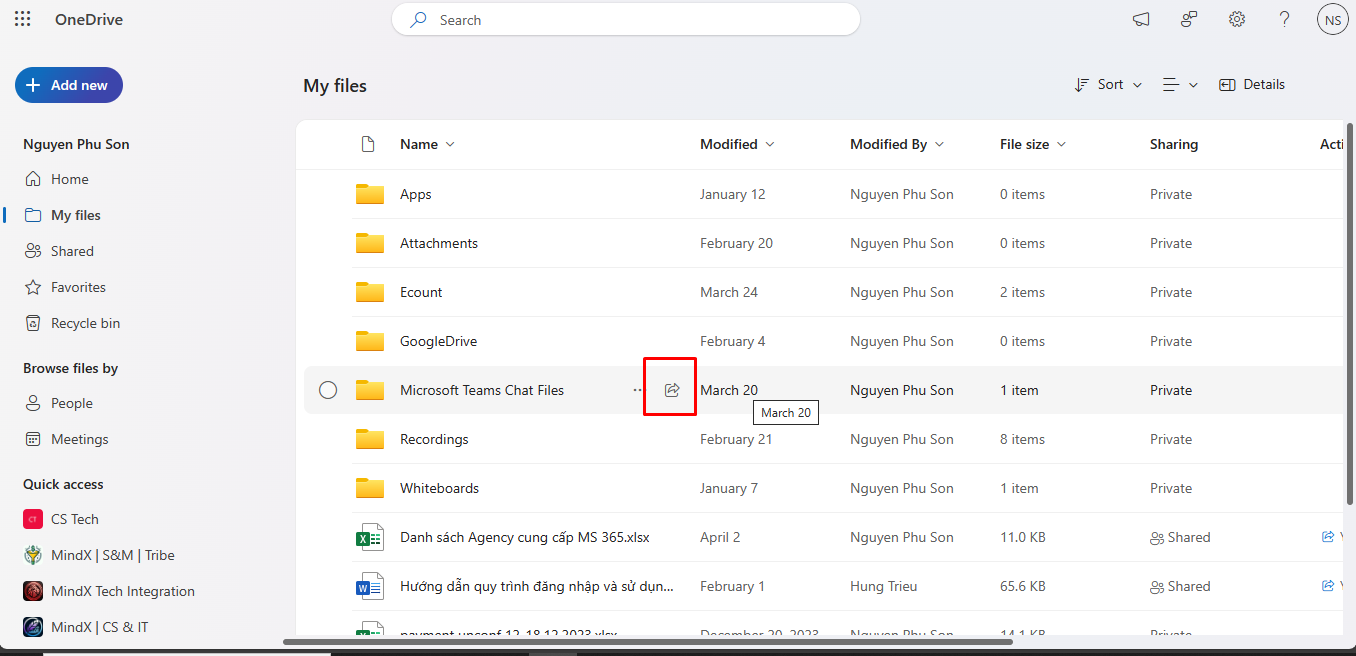Screen dimensions: 1356x656
Task: Expand the Modified column header dropdown
Action: point(737,144)
